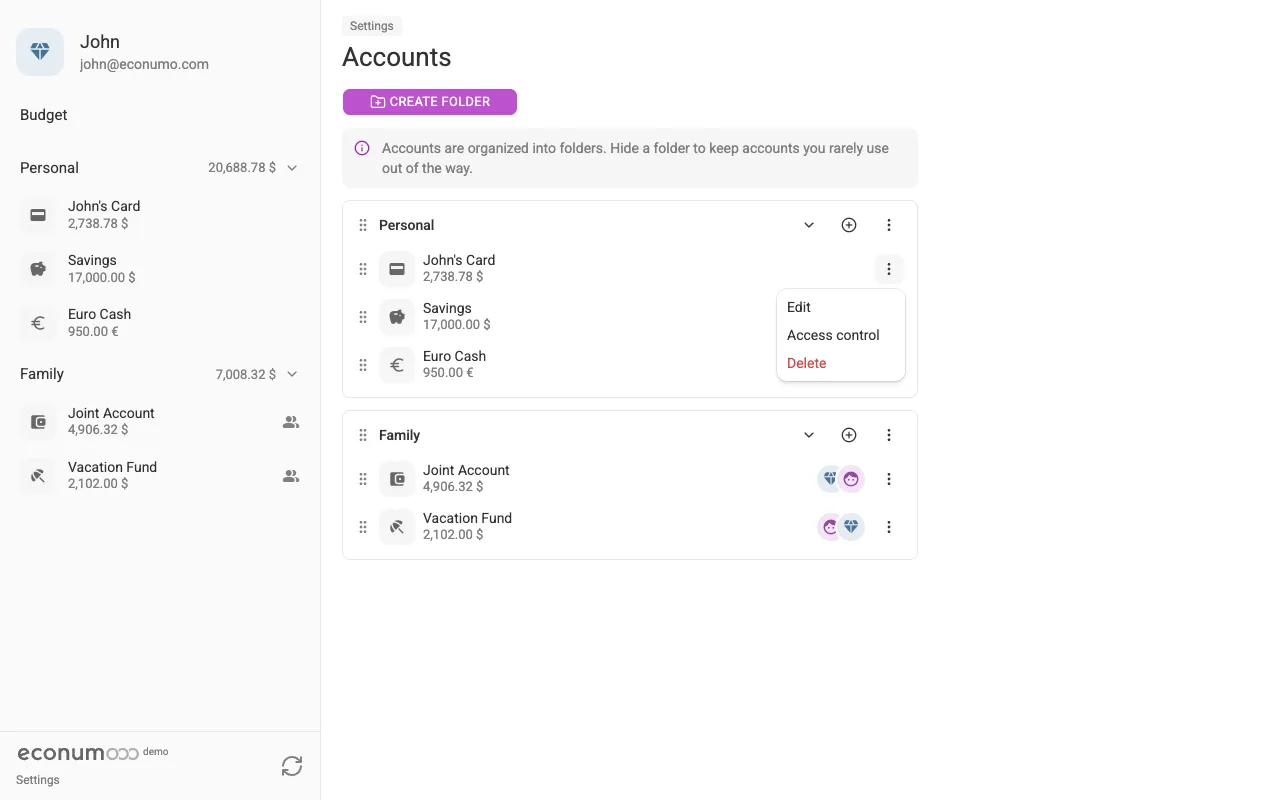Click the 7,008.32 $ Family total
The width and height of the screenshot is (1280, 800).
[246, 374]
